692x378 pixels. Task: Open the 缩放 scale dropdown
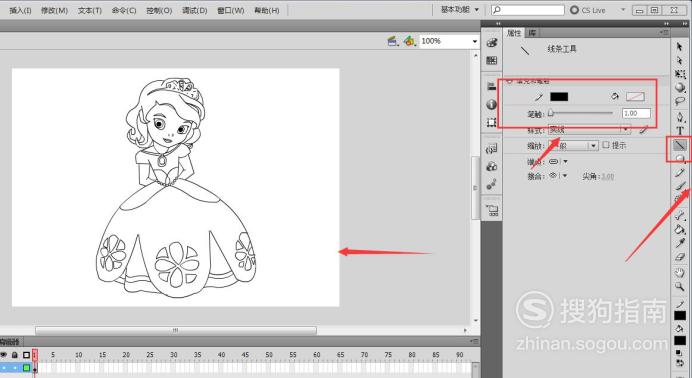click(573, 145)
